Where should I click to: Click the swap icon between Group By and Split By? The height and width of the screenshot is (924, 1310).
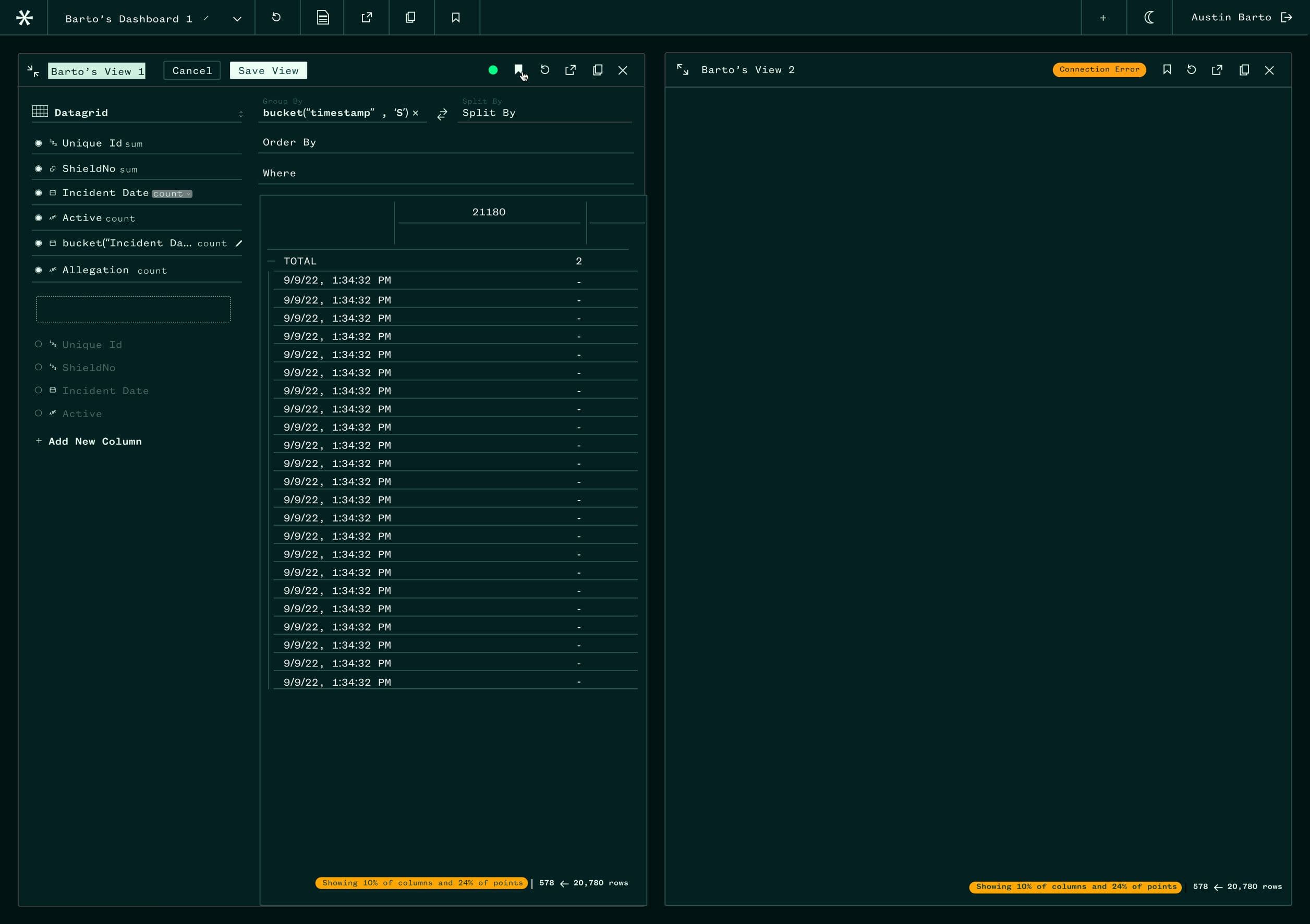click(x=442, y=114)
